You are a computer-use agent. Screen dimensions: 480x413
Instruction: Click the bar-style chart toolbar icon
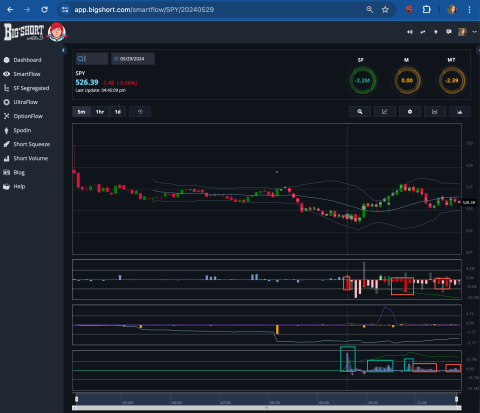435,112
